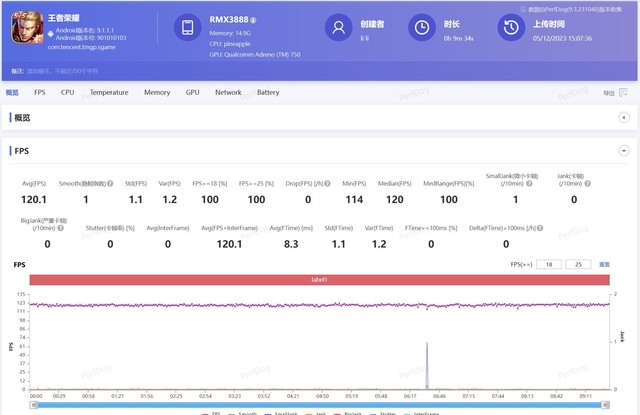The height and width of the screenshot is (415, 640).
Task: Go to the Battery tab
Action: pyautogui.click(x=268, y=92)
